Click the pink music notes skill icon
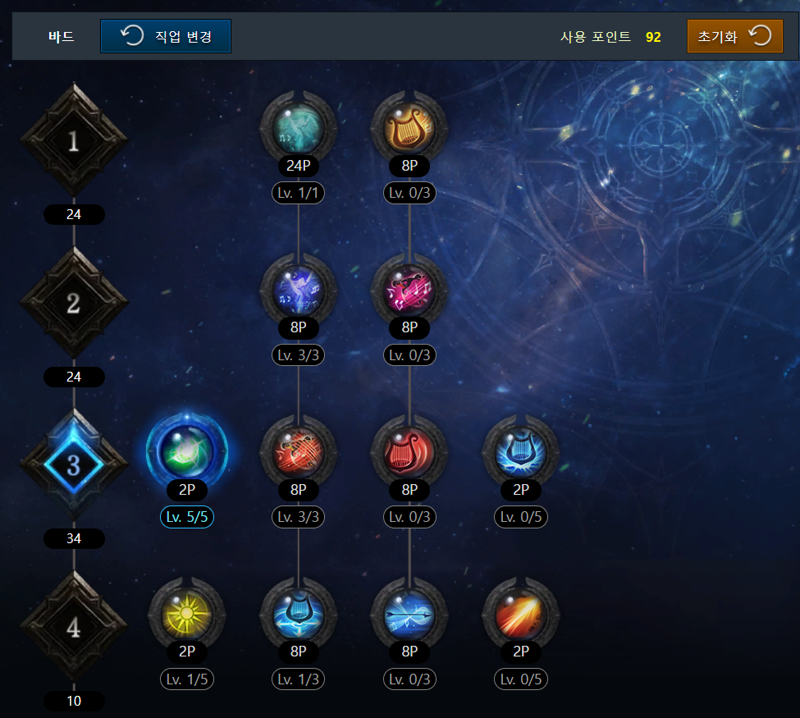Viewport: 800px width, 718px height. click(x=409, y=290)
